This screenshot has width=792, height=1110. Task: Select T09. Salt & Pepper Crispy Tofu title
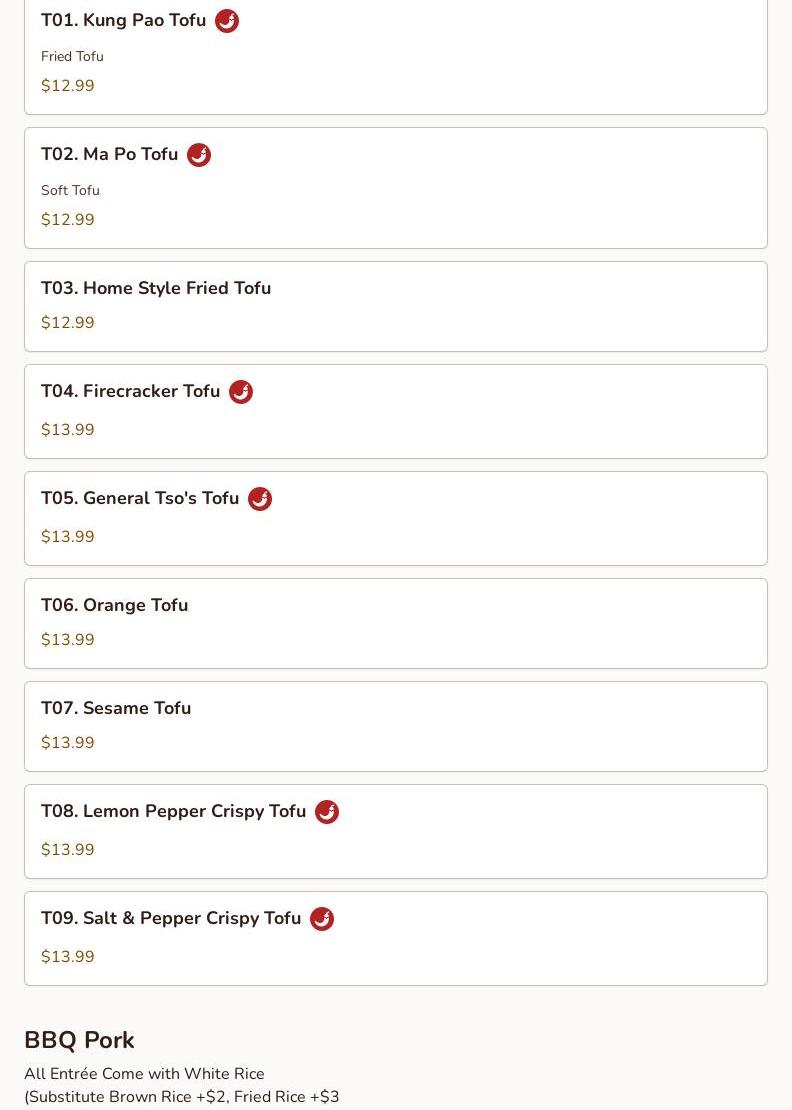pyautogui.click(x=171, y=918)
